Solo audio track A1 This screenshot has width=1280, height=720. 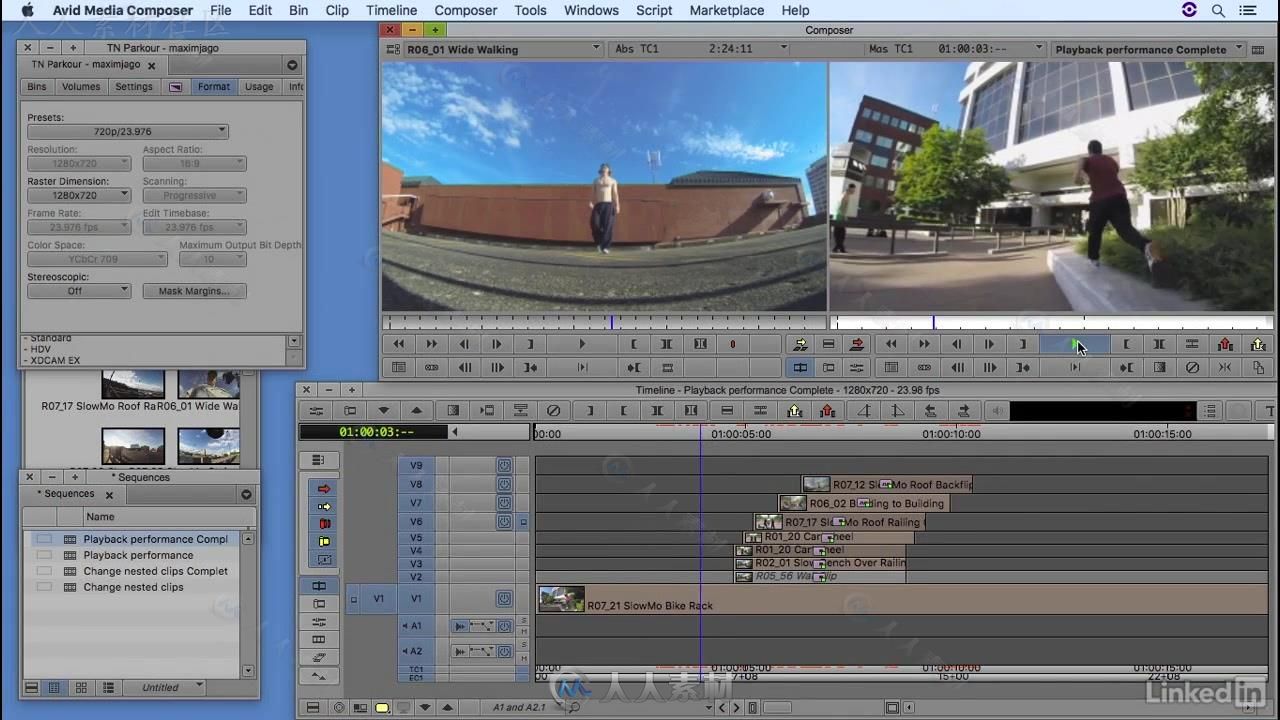tap(523, 621)
